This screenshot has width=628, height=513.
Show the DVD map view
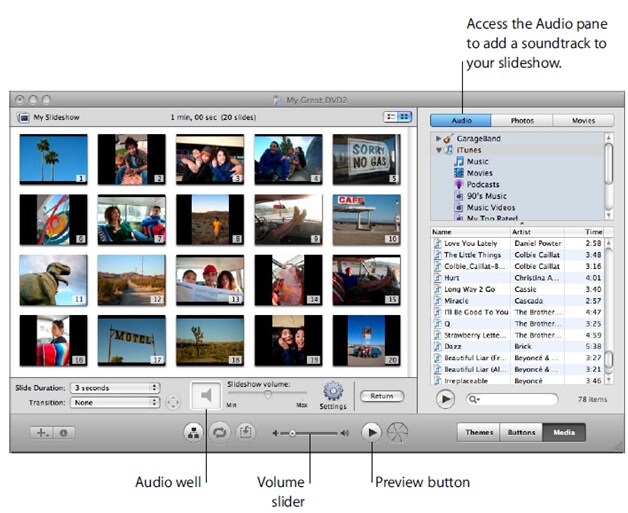click(x=193, y=433)
